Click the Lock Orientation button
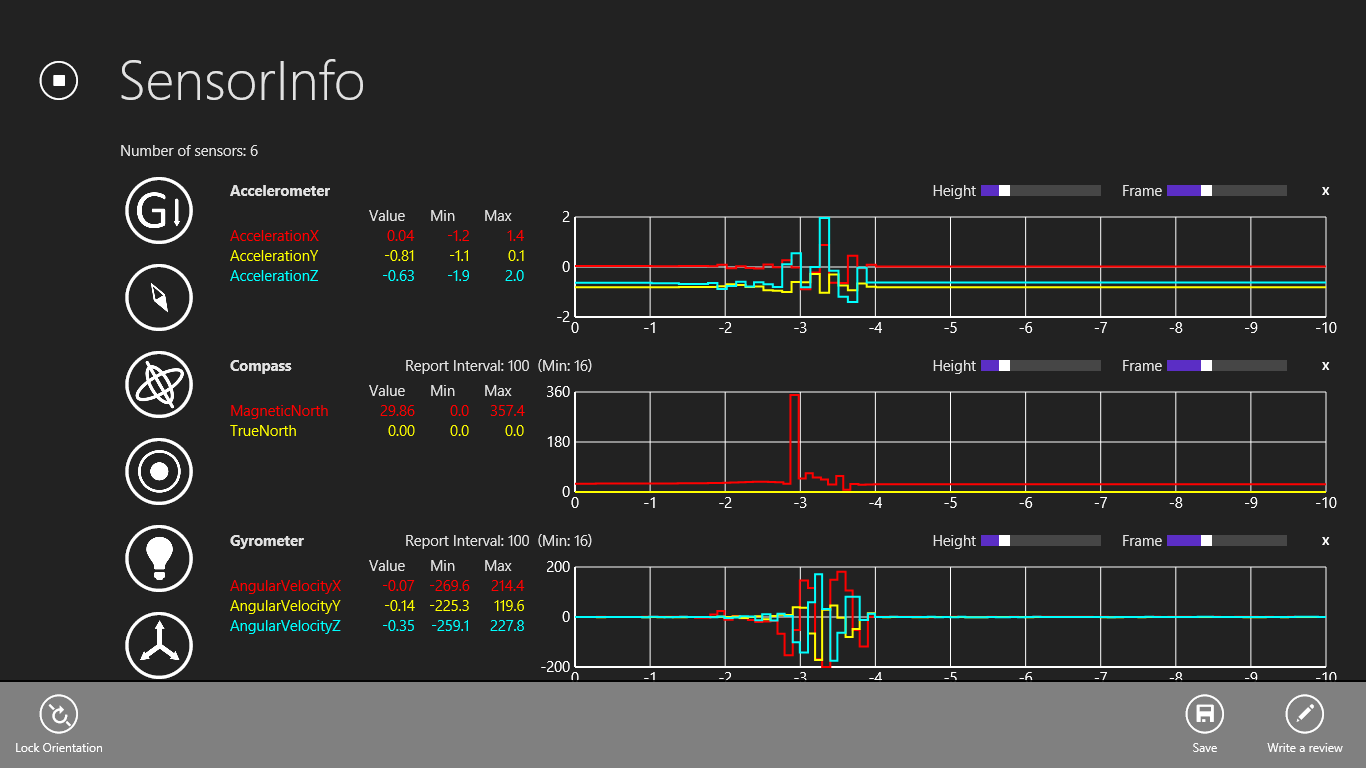This screenshot has height=768, width=1366. tap(59, 715)
